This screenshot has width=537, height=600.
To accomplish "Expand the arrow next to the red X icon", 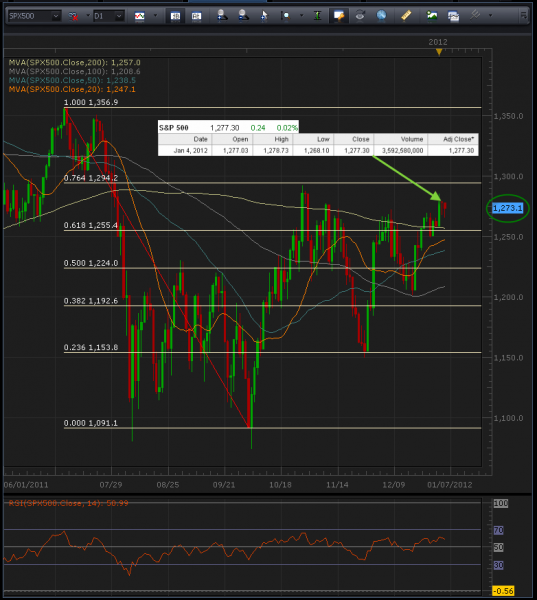I will click(x=87, y=16).
